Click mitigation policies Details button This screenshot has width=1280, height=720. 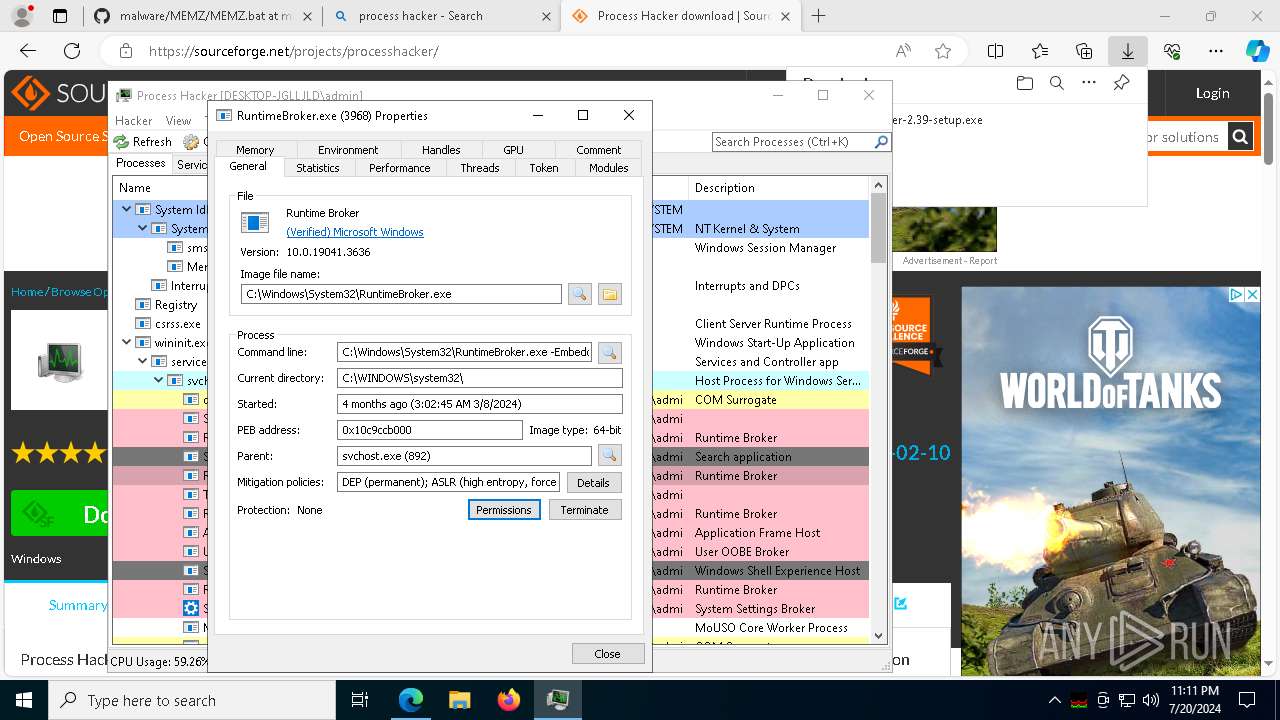pos(593,482)
